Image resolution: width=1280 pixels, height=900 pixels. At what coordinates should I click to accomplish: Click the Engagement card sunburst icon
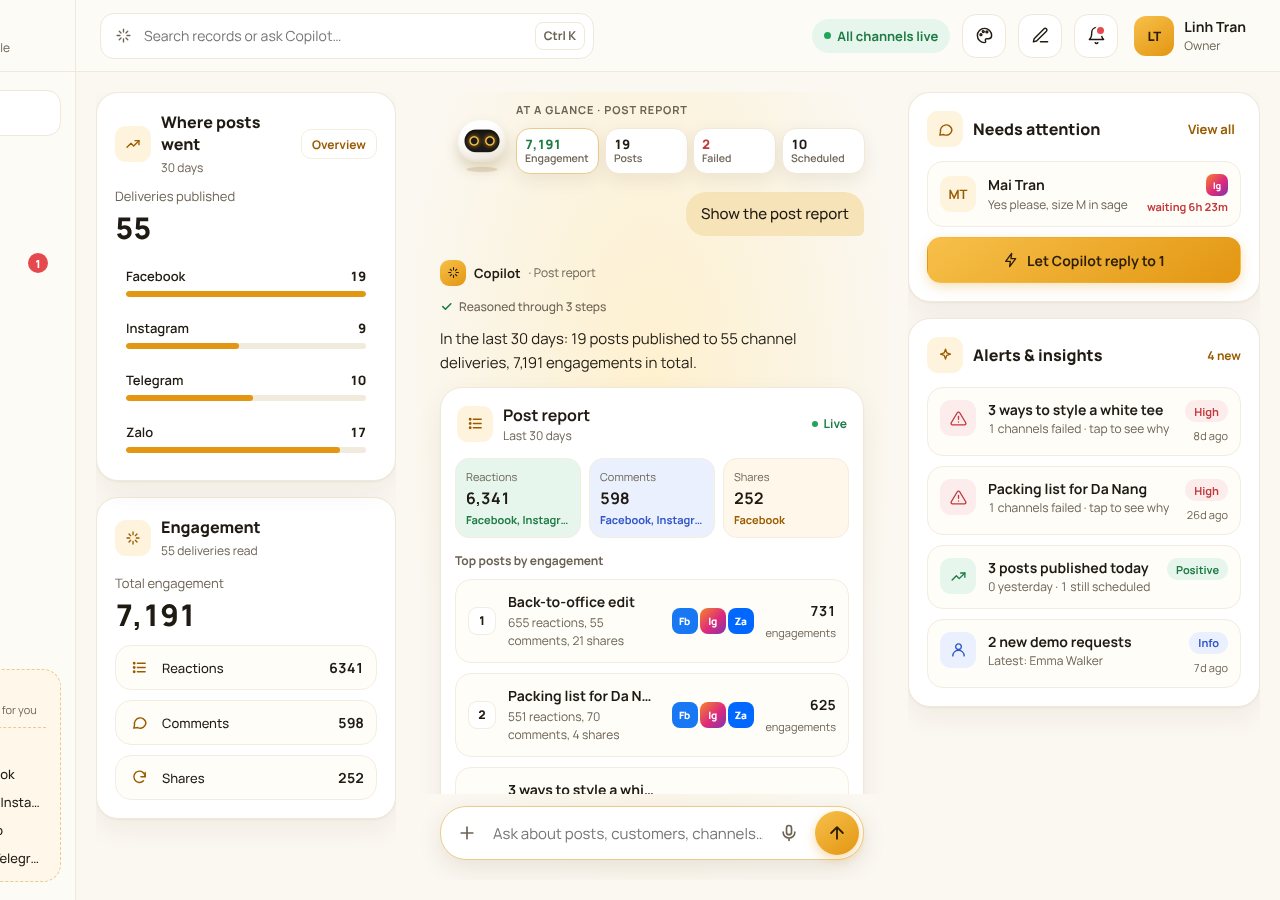pyautogui.click(x=133, y=538)
